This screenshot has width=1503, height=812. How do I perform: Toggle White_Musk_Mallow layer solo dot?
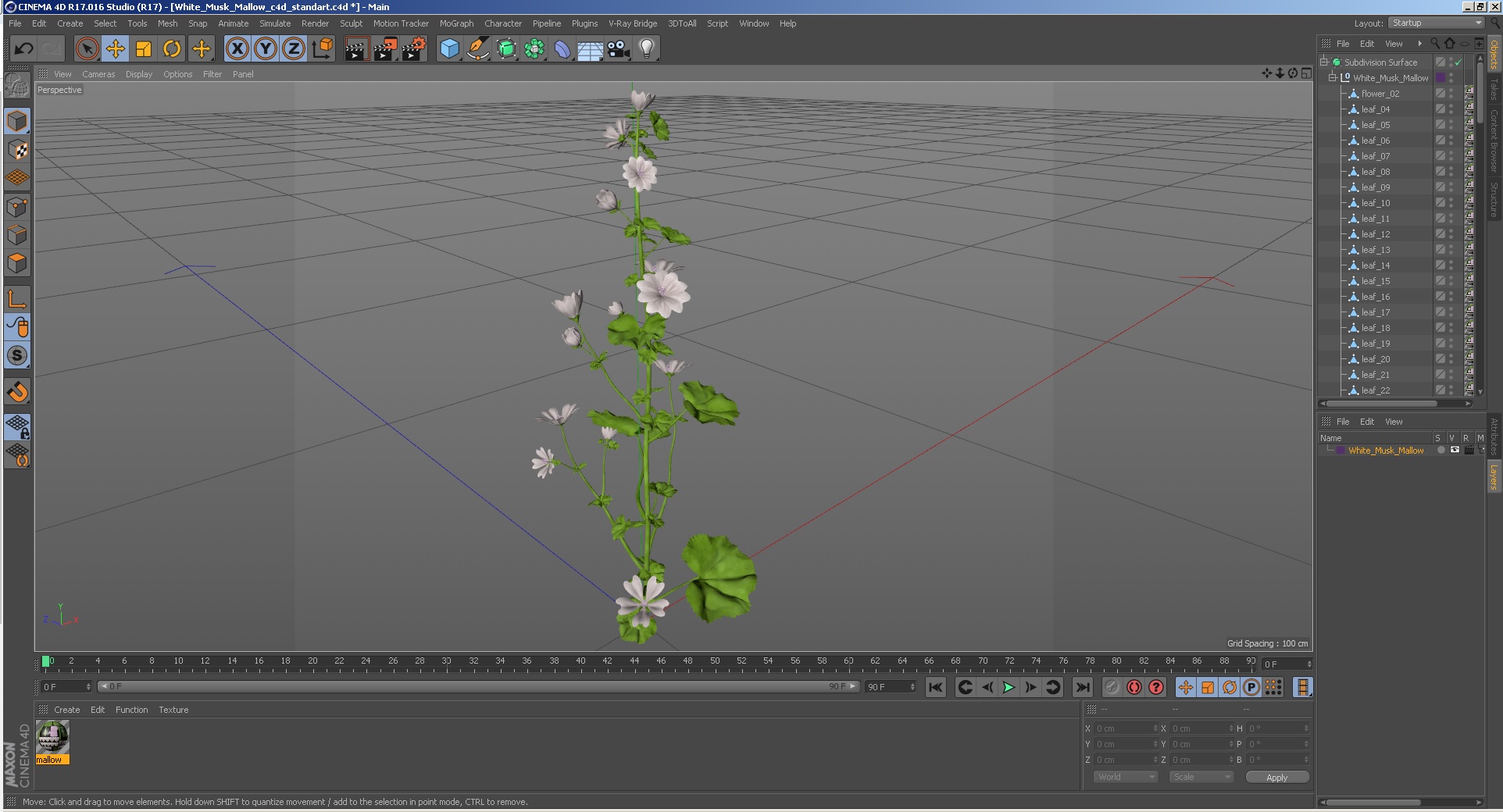[x=1441, y=450]
